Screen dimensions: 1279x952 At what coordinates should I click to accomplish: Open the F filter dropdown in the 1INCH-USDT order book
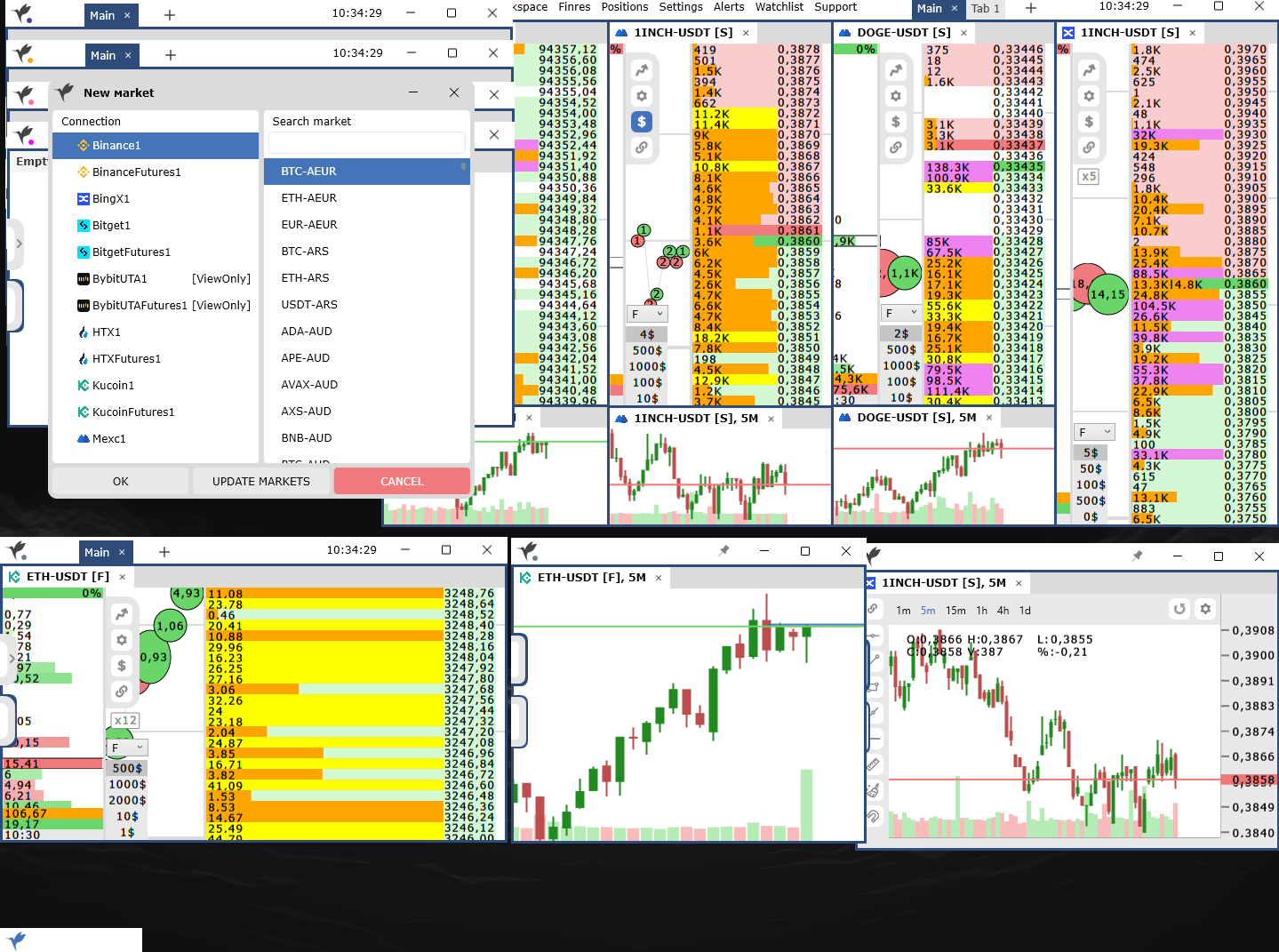point(646,313)
